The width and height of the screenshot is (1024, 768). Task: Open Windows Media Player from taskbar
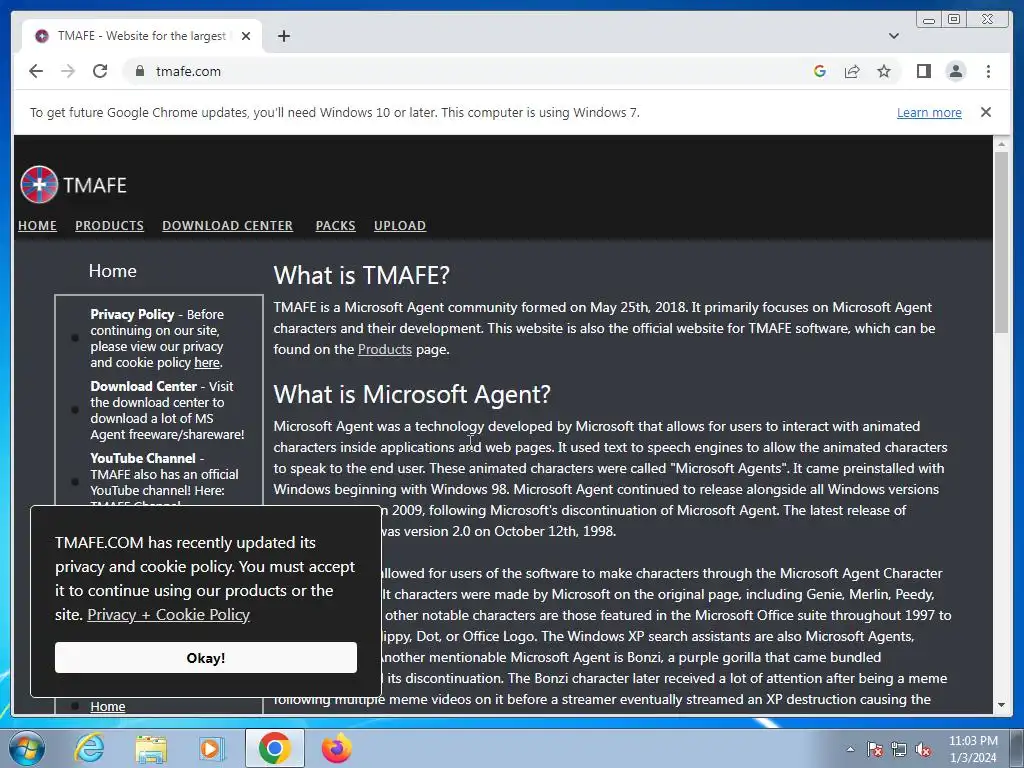211,748
